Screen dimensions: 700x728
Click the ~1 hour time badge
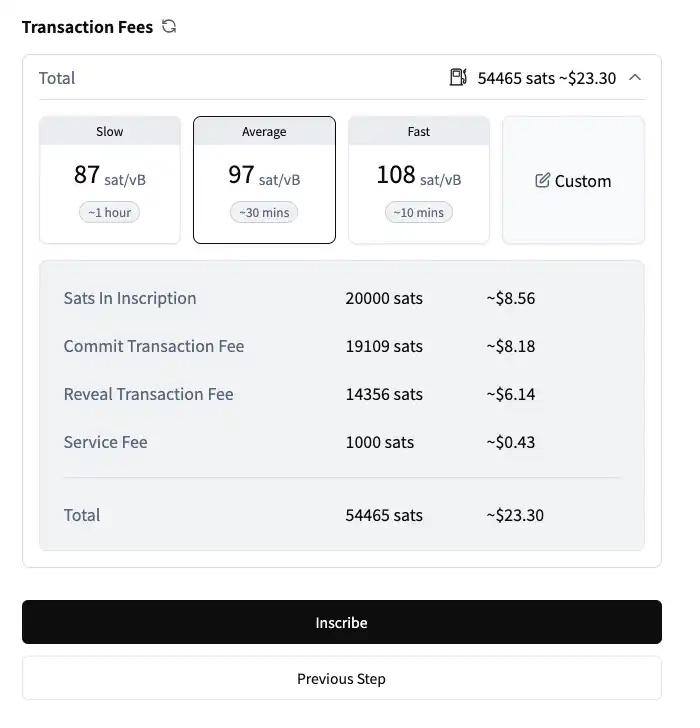click(x=110, y=213)
